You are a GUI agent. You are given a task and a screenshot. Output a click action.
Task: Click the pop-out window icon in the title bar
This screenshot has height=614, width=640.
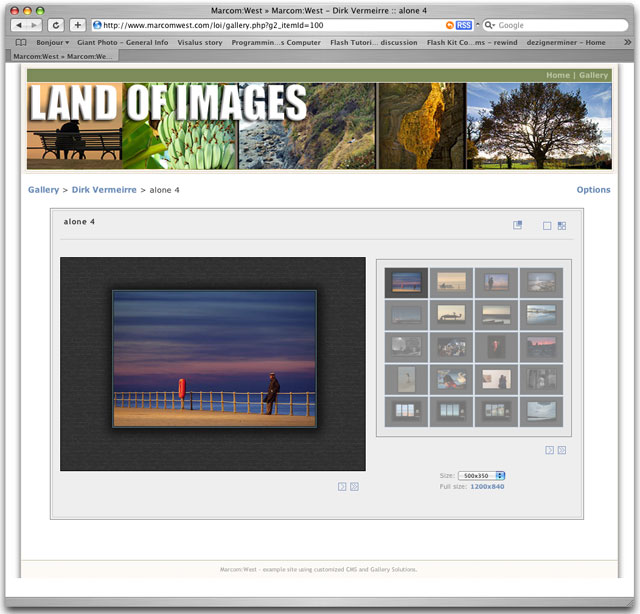(517, 225)
